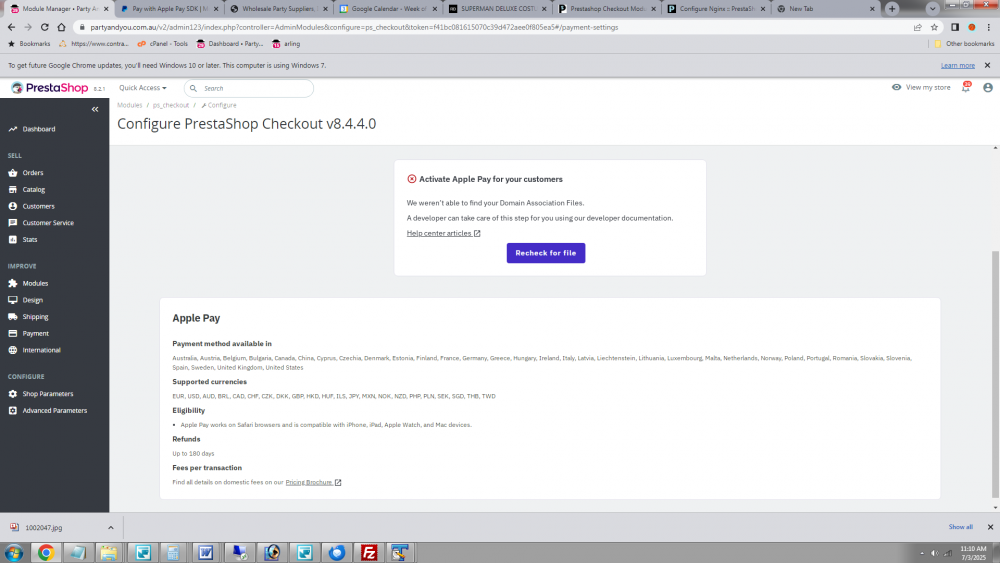Open Chrome three-dot menu
This screenshot has height=563, width=1000.
(989, 27)
